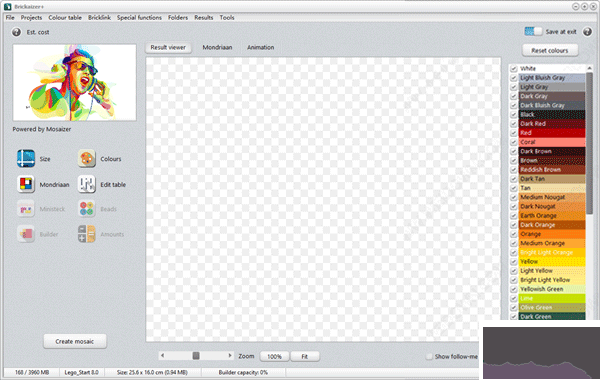Switch to the Mondriaan tab
The height and width of the screenshot is (380, 600).
(x=217, y=47)
